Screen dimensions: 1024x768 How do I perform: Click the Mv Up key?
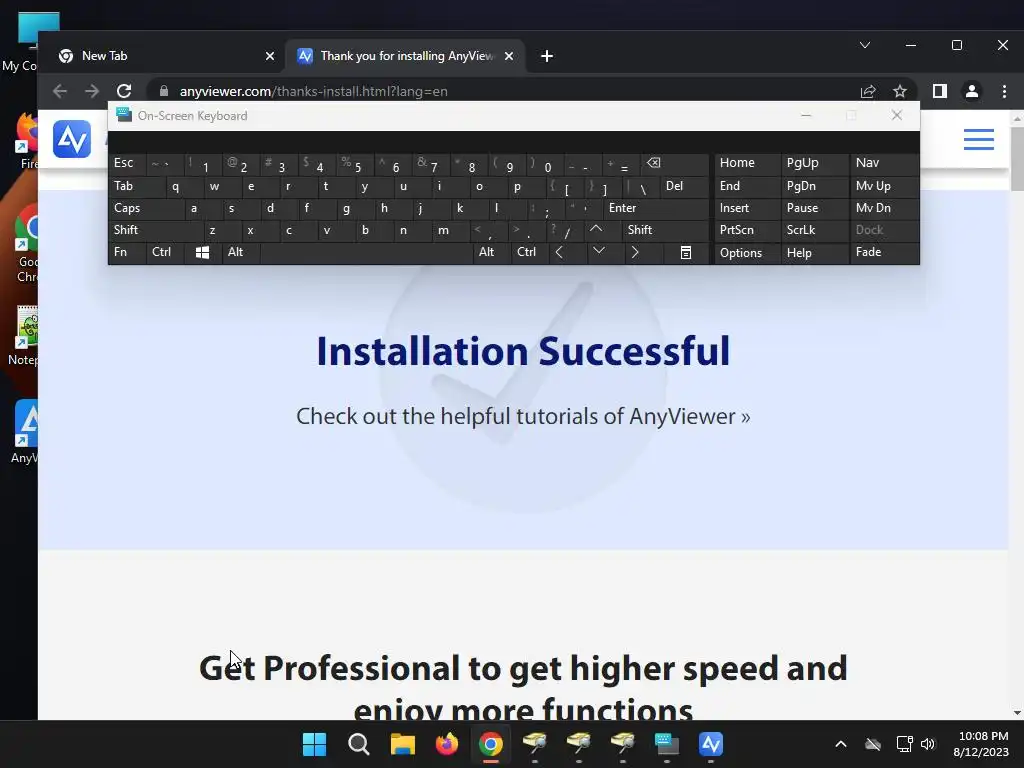tap(884, 186)
